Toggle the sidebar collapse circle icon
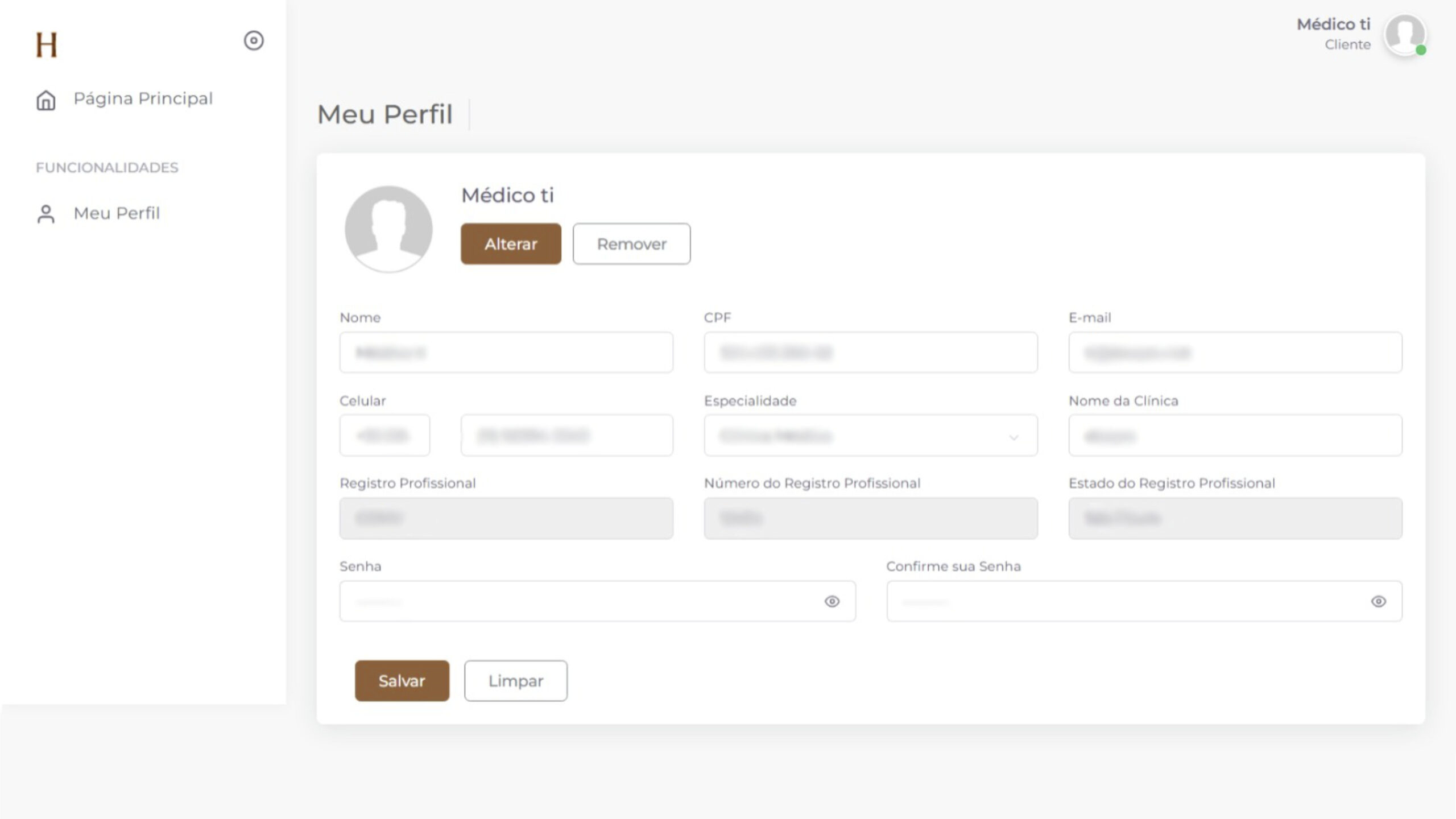This screenshot has height=819, width=1456. coord(254,40)
